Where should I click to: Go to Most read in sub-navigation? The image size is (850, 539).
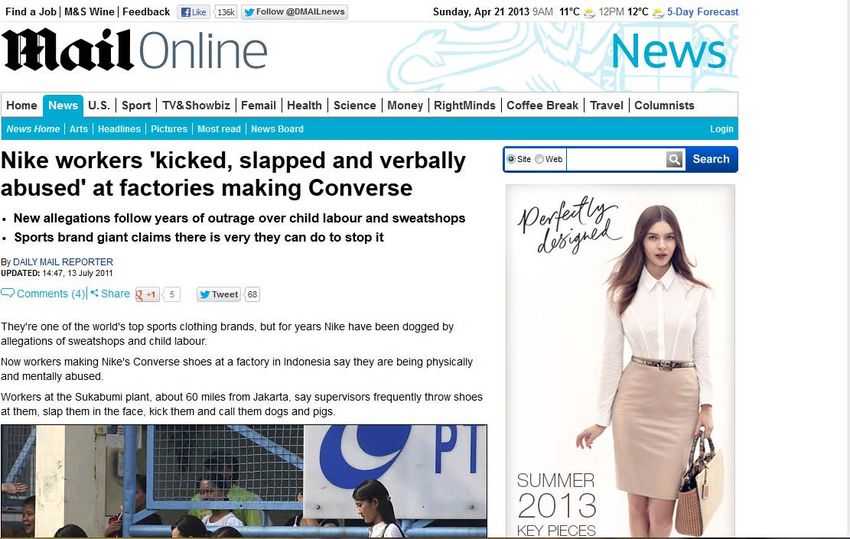(x=219, y=129)
